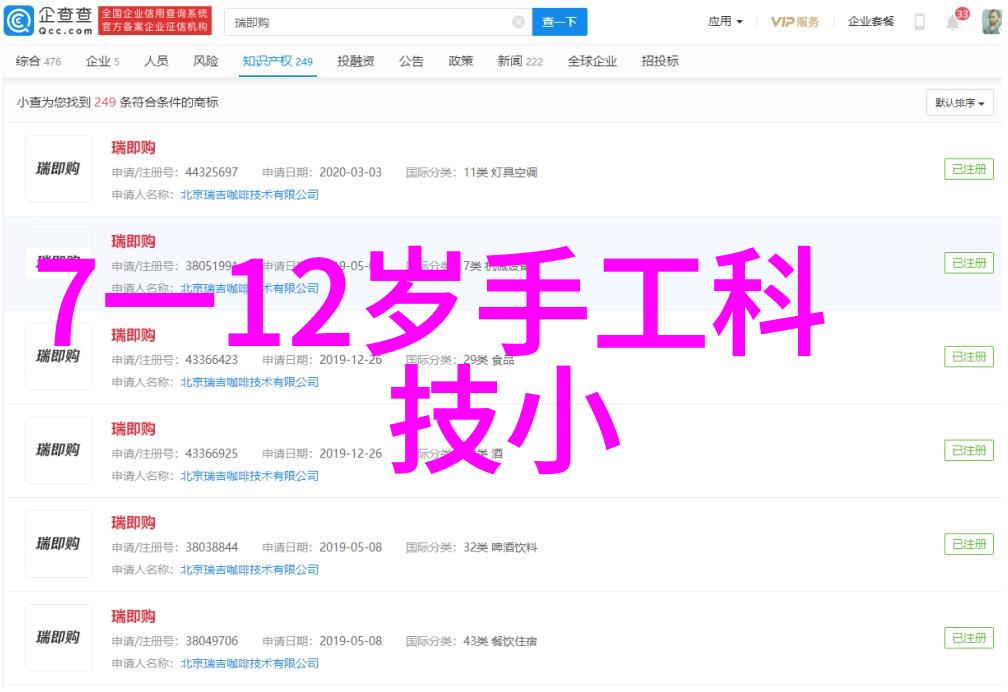Click class text 43类 餐饮住宿
The width and height of the screenshot is (1008, 692).
(500, 642)
